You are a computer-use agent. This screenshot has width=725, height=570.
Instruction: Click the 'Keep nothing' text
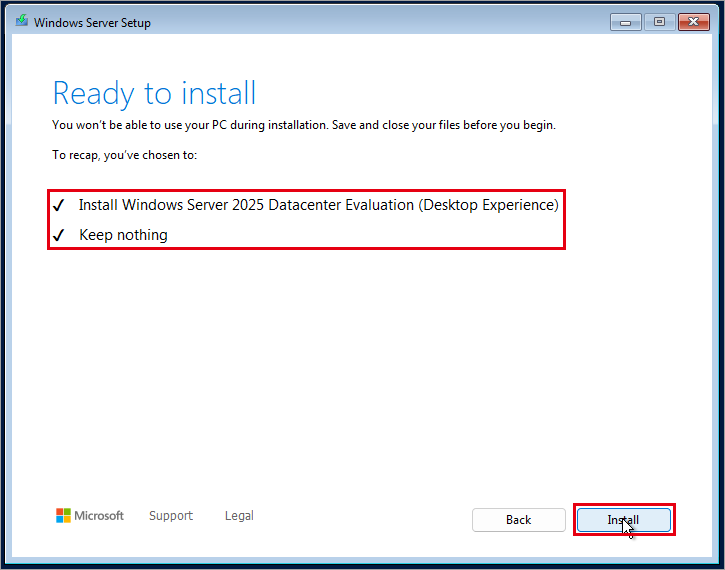[x=123, y=235]
